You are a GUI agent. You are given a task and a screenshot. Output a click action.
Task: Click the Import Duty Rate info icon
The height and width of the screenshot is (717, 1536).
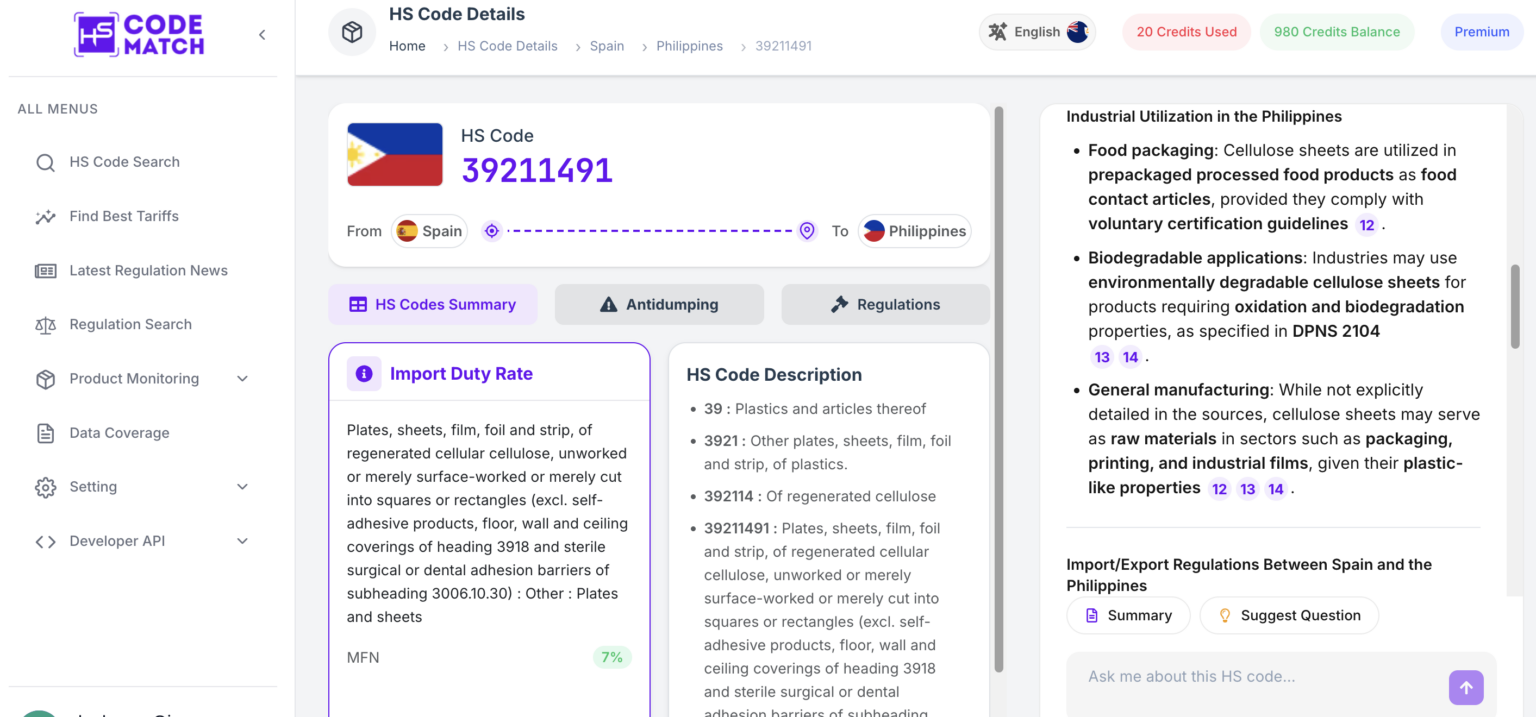pyautogui.click(x=364, y=374)
